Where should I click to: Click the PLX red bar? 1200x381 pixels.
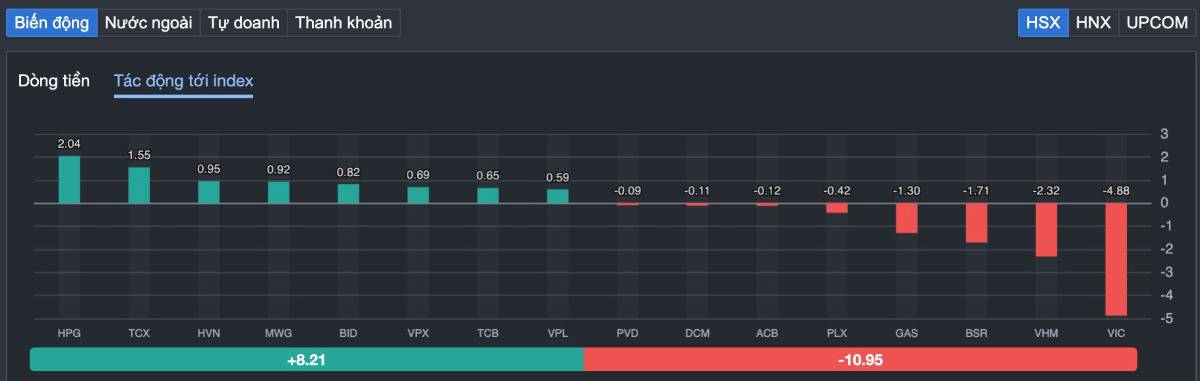pos(837,208)
